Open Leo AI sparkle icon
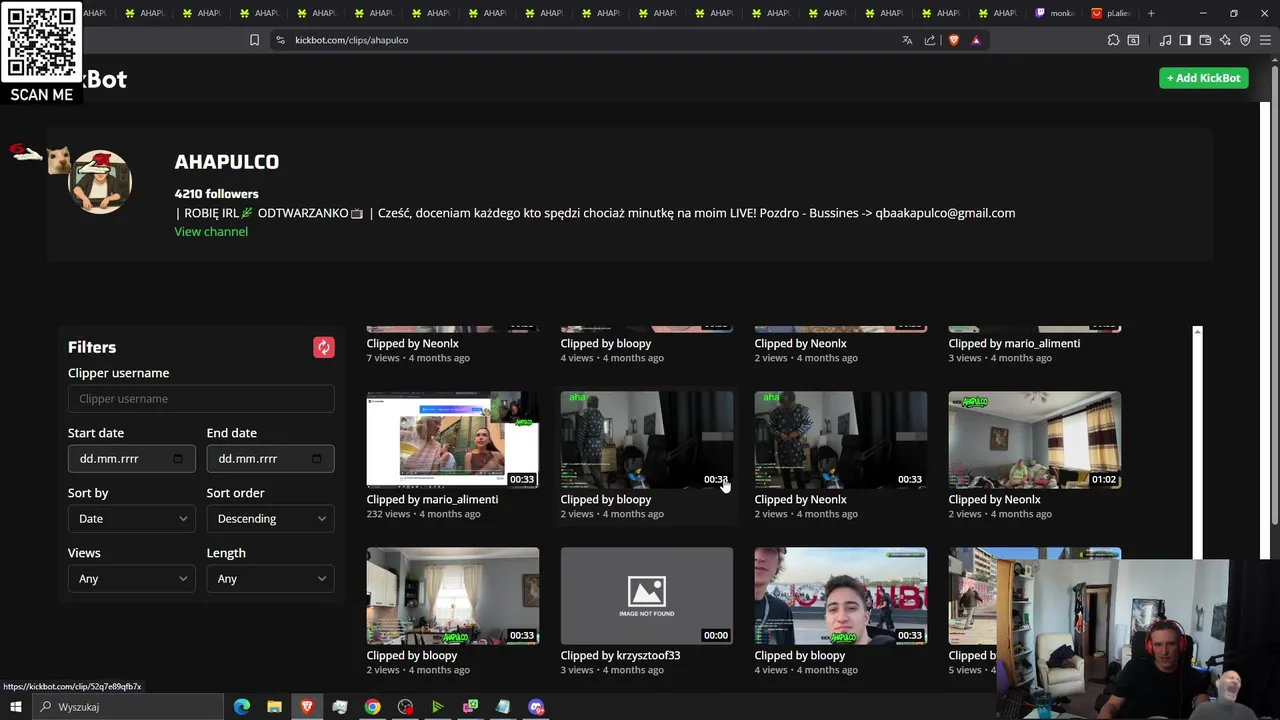Screen dimensions: 1280x720 [1225, 40]
